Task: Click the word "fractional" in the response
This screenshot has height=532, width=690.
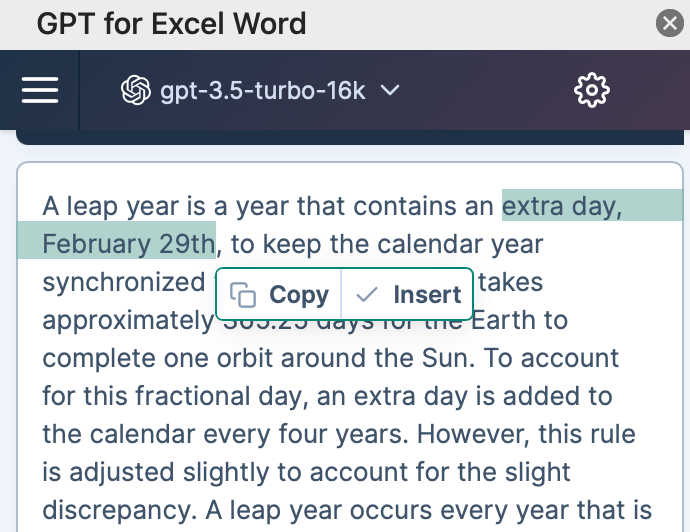Action: (193, 396)
